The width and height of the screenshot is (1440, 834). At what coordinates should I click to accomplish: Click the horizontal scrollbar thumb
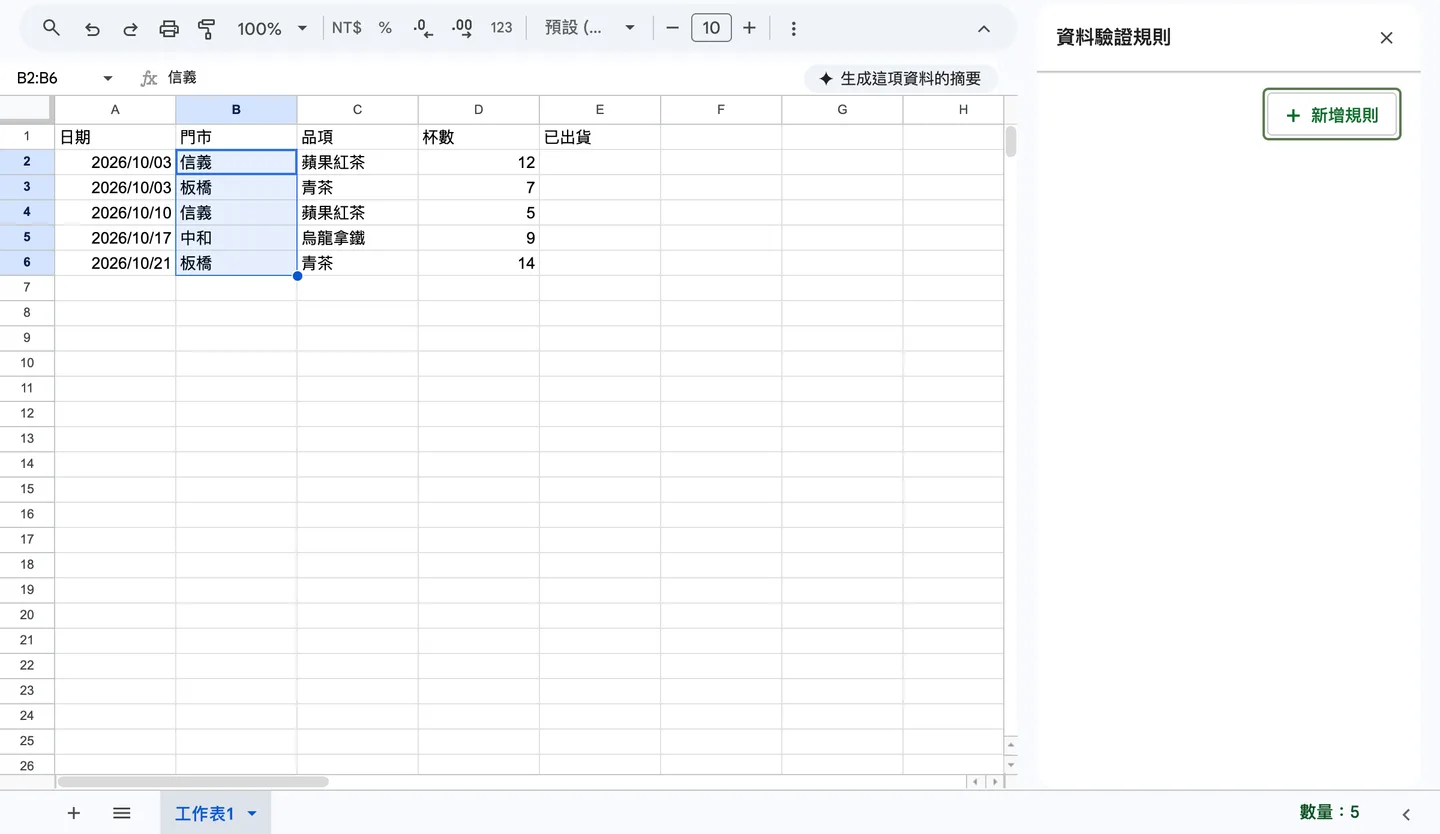point(193,782)
